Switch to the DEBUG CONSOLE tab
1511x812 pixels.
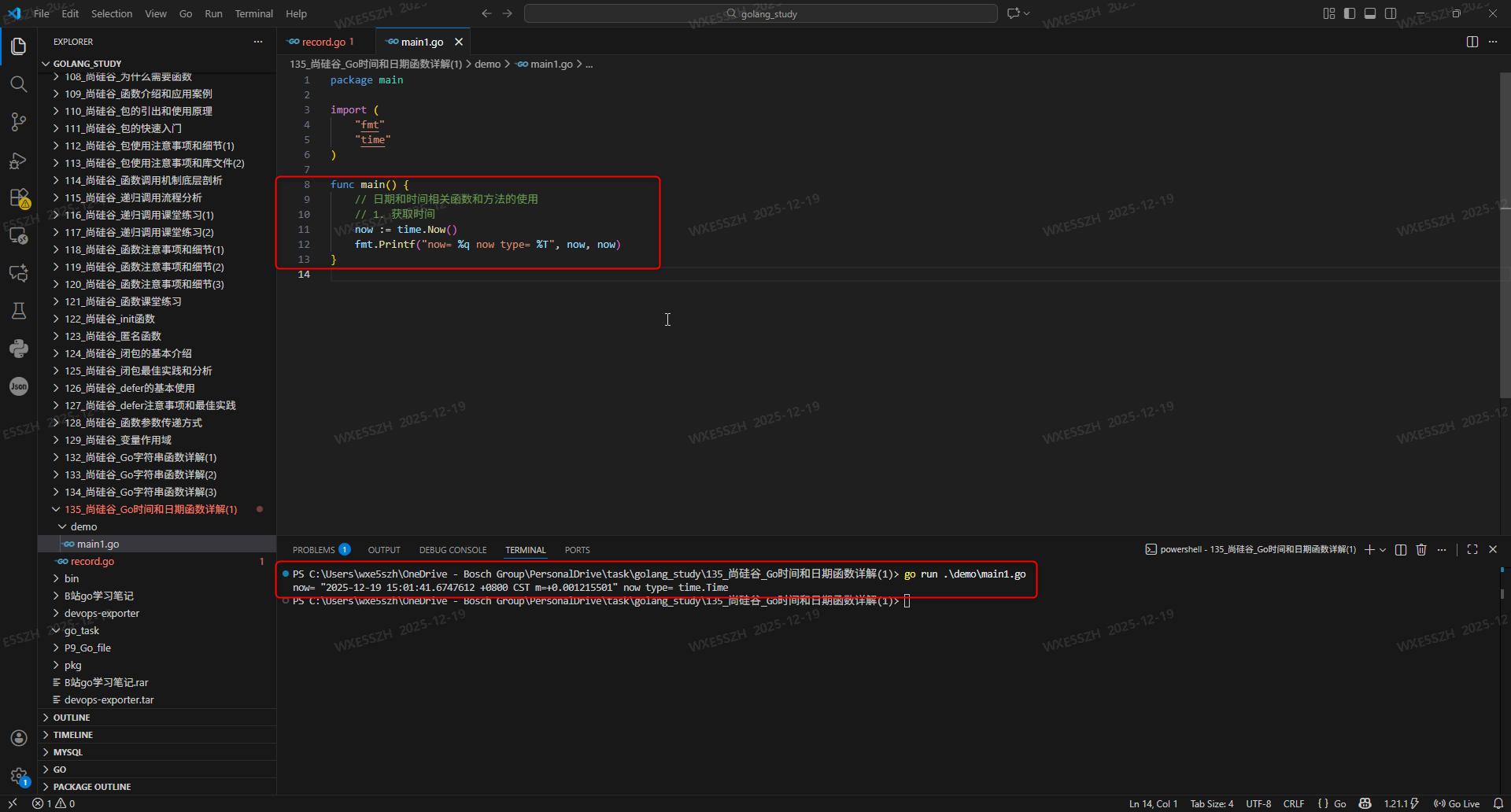tap(453, 550)
